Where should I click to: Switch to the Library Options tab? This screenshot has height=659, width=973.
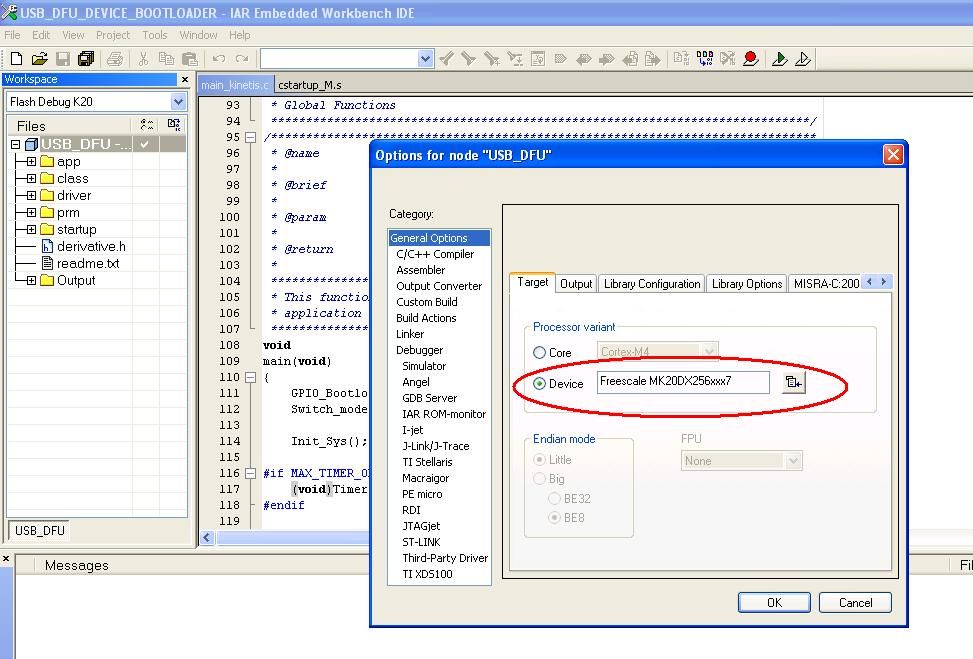[x=747, y=284]
